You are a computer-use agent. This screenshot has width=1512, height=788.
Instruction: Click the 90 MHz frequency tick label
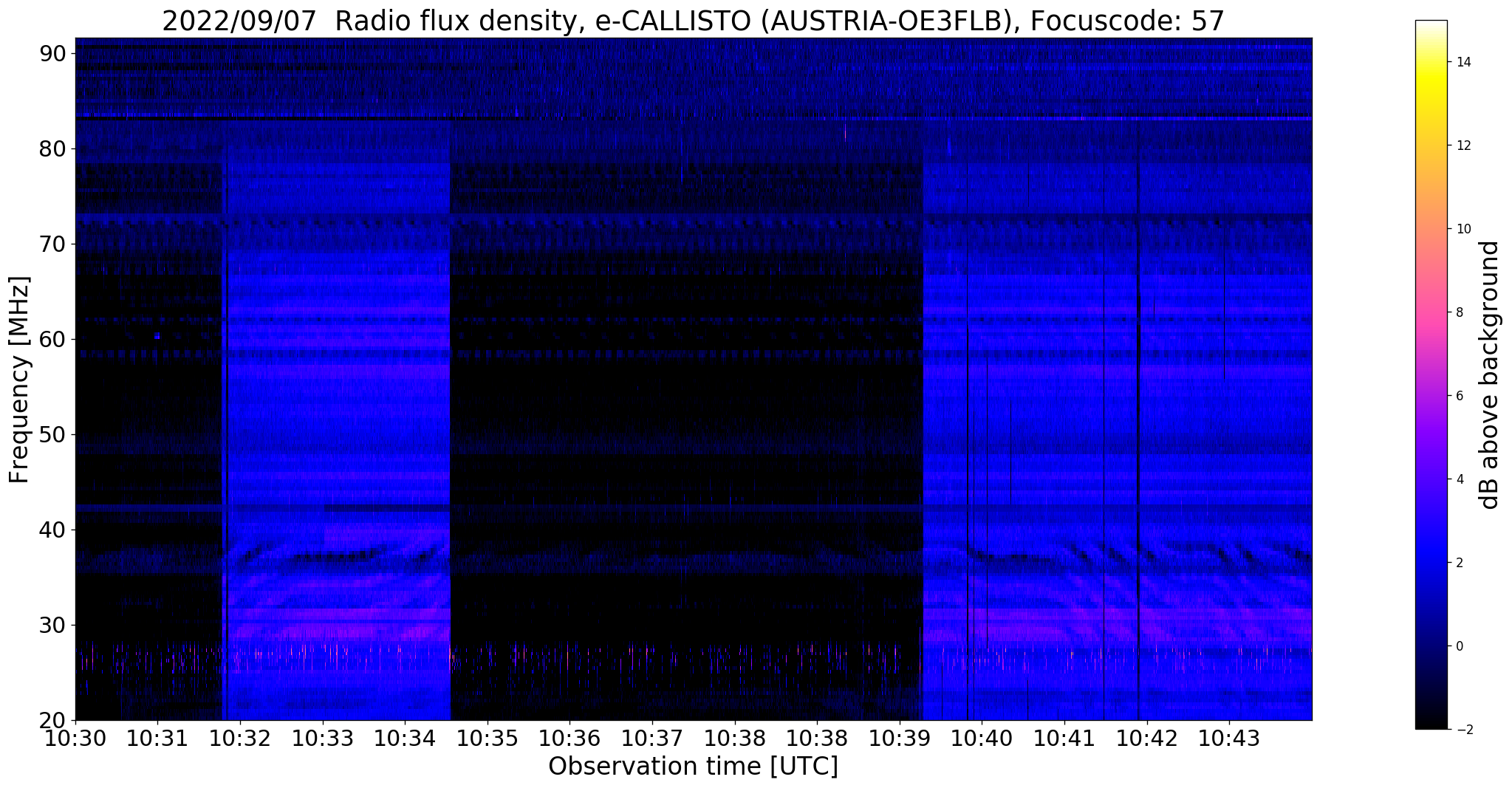[52, 53]
